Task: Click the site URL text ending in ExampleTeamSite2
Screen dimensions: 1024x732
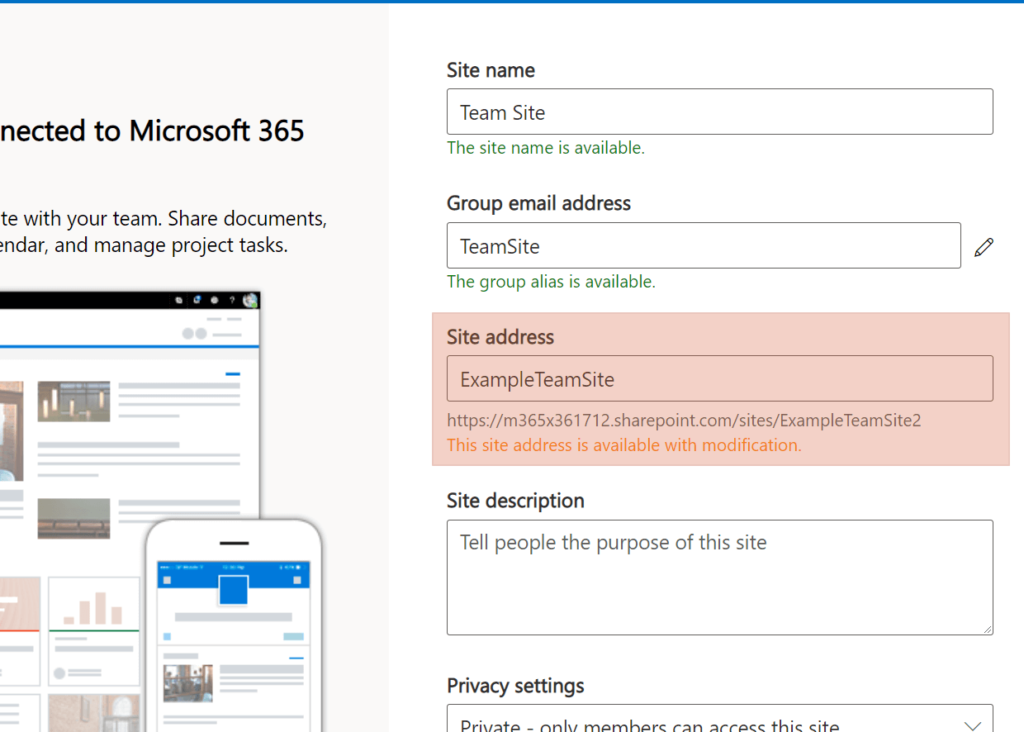Action: point(684,420)
